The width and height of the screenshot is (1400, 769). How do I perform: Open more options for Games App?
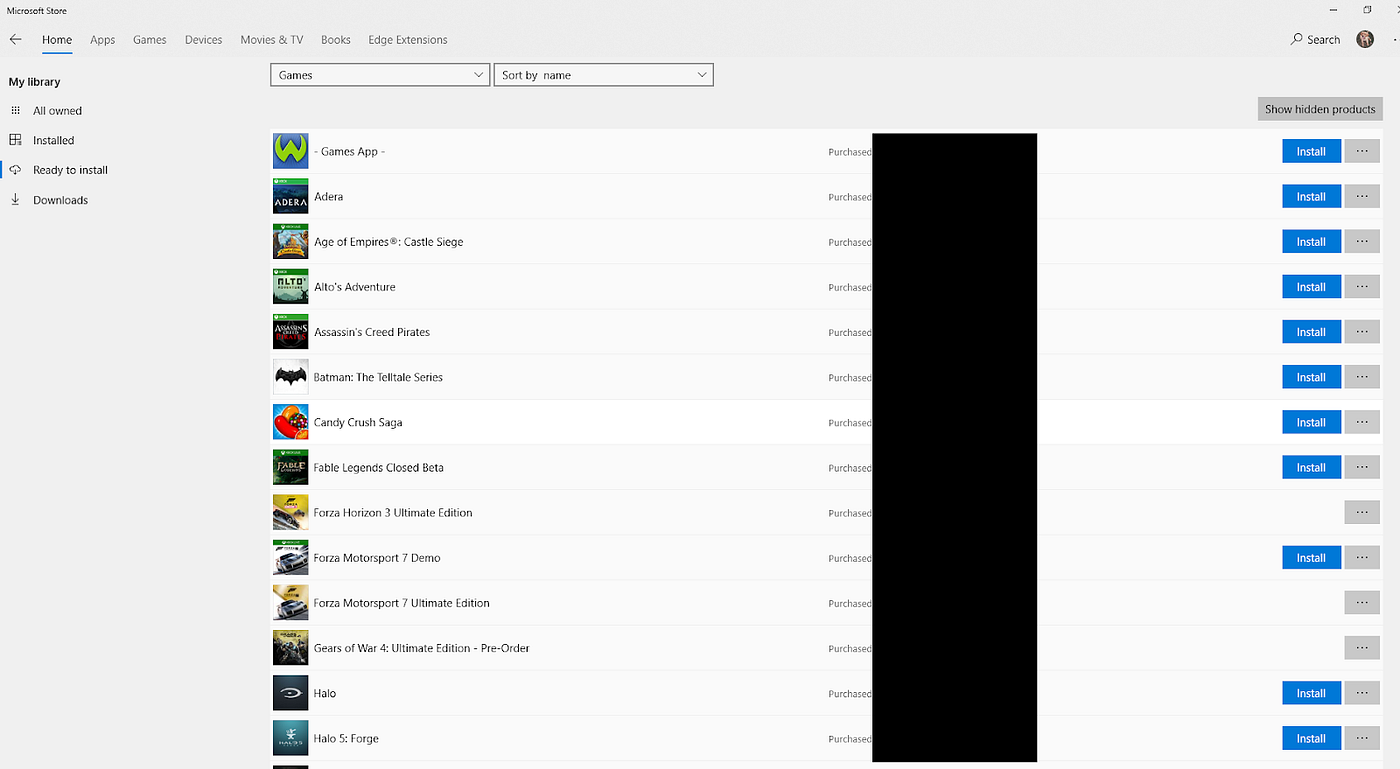click(1362, 151)
